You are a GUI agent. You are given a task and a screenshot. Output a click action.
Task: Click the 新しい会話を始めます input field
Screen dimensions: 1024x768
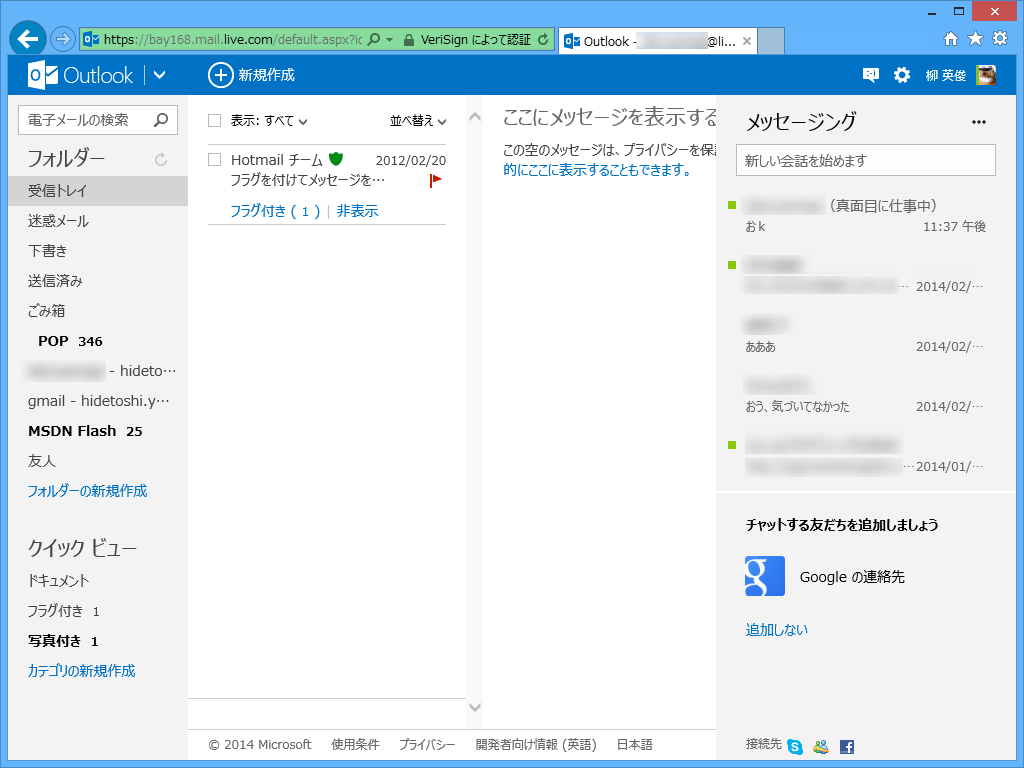pyautogui.click(x=865, y=160)
